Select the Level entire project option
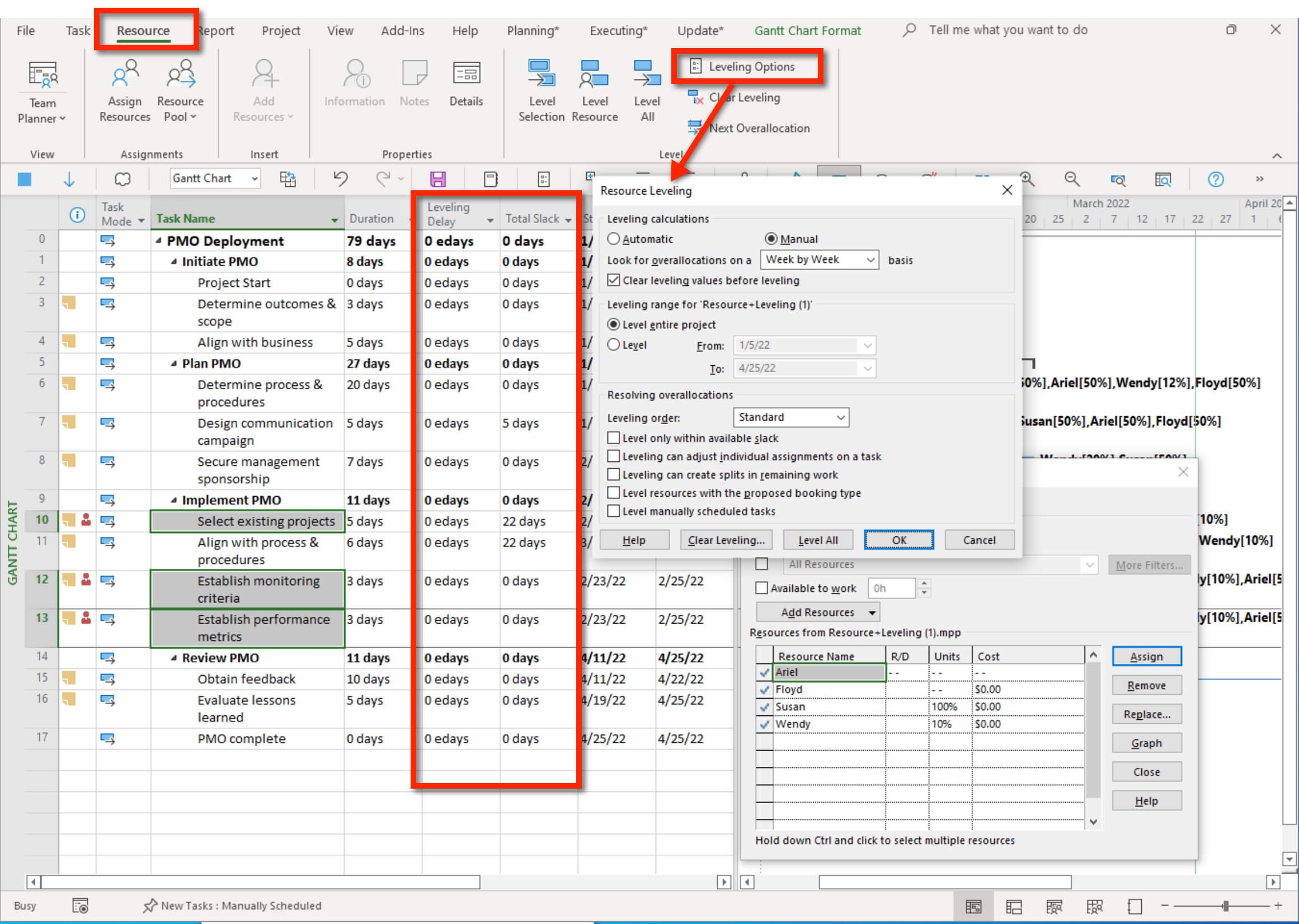 coord(613,324)
